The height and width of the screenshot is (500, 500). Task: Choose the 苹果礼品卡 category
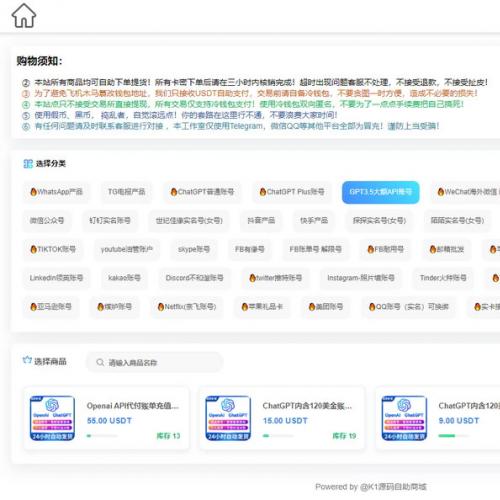pos(262,306)
